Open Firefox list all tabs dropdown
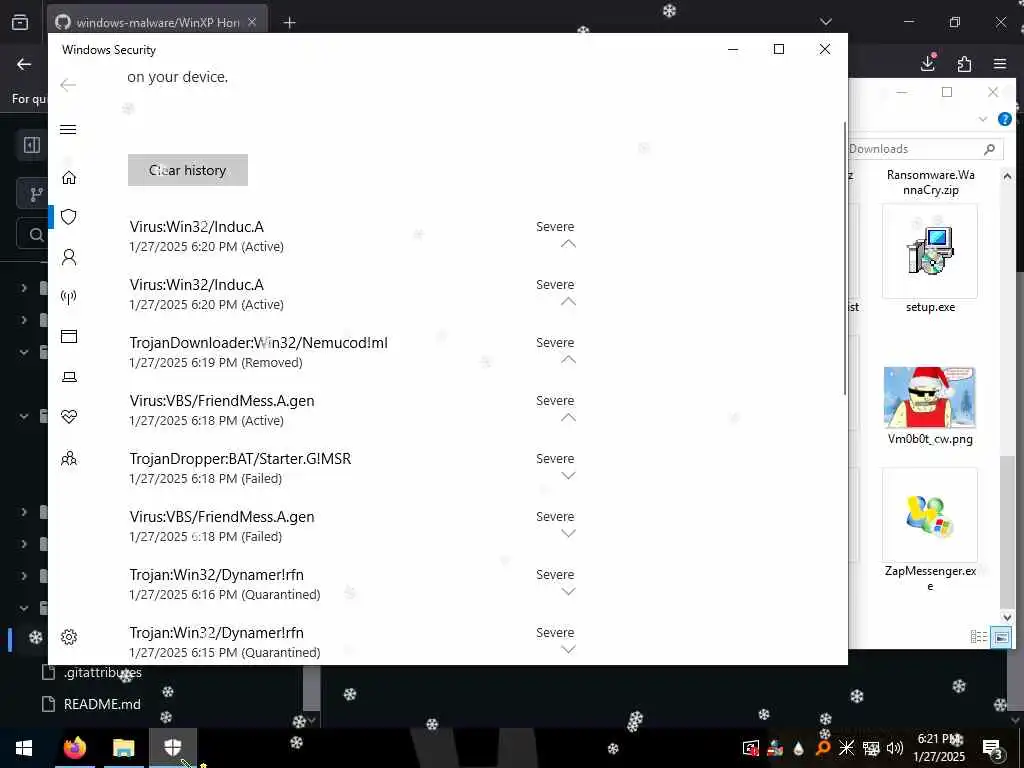 pos(826,22)
